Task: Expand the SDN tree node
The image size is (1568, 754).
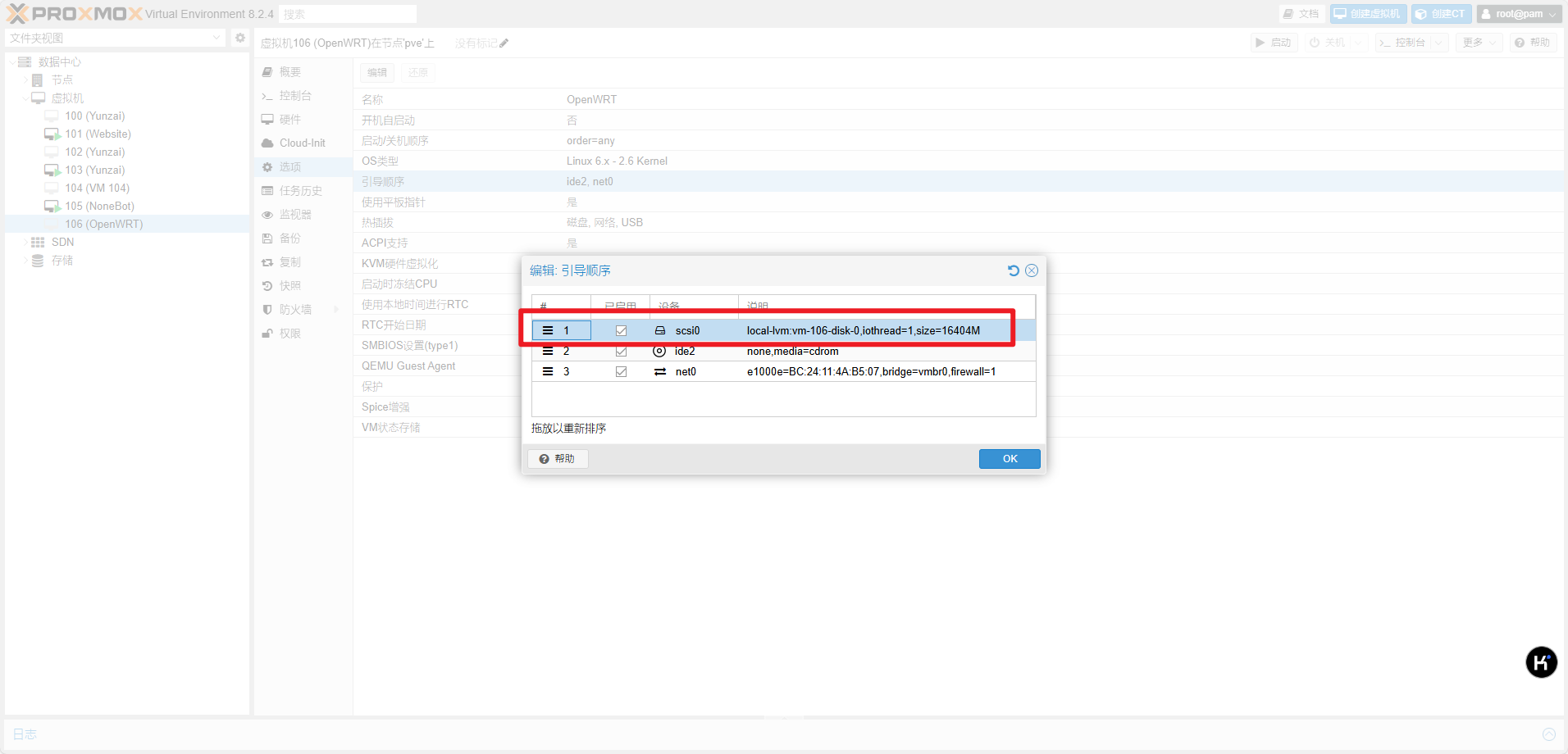Action: point(25,243)
